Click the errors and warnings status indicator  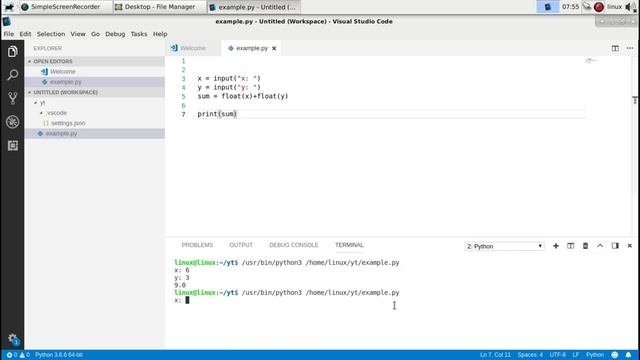(18, 355)
